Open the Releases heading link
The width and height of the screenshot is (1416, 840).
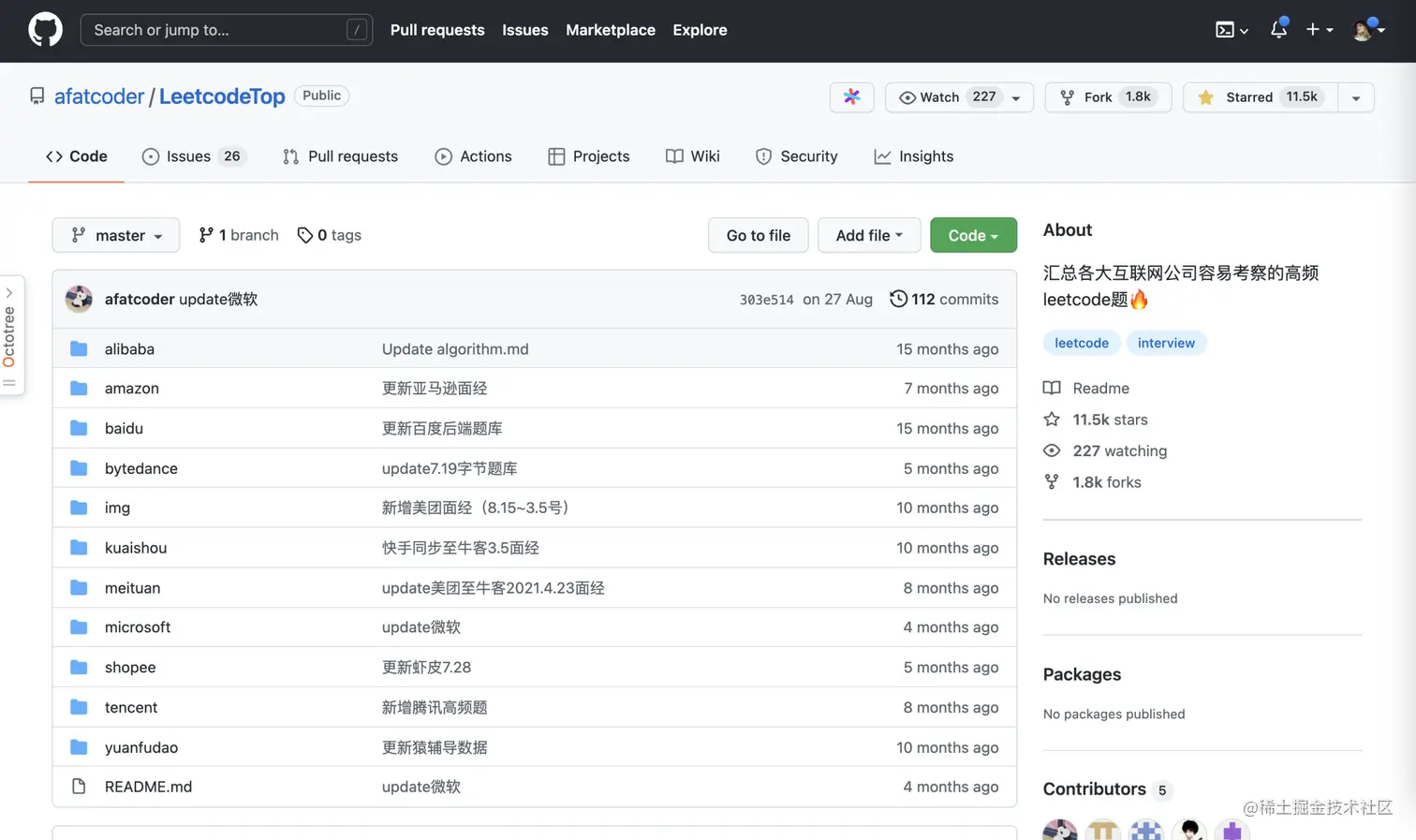pyautogui.click(x=1079, y=559)
